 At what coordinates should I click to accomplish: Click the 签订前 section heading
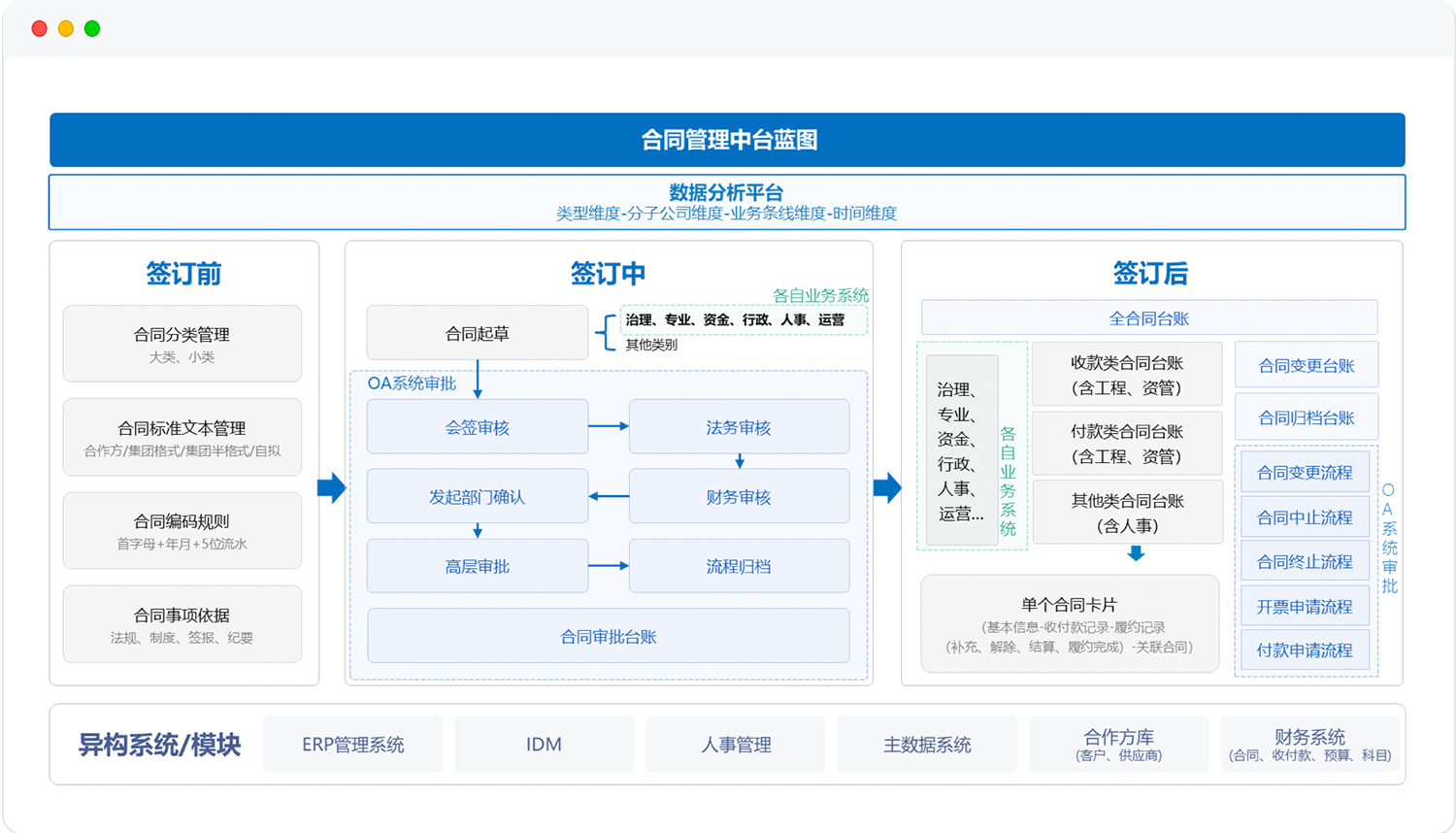pos(183,274)
